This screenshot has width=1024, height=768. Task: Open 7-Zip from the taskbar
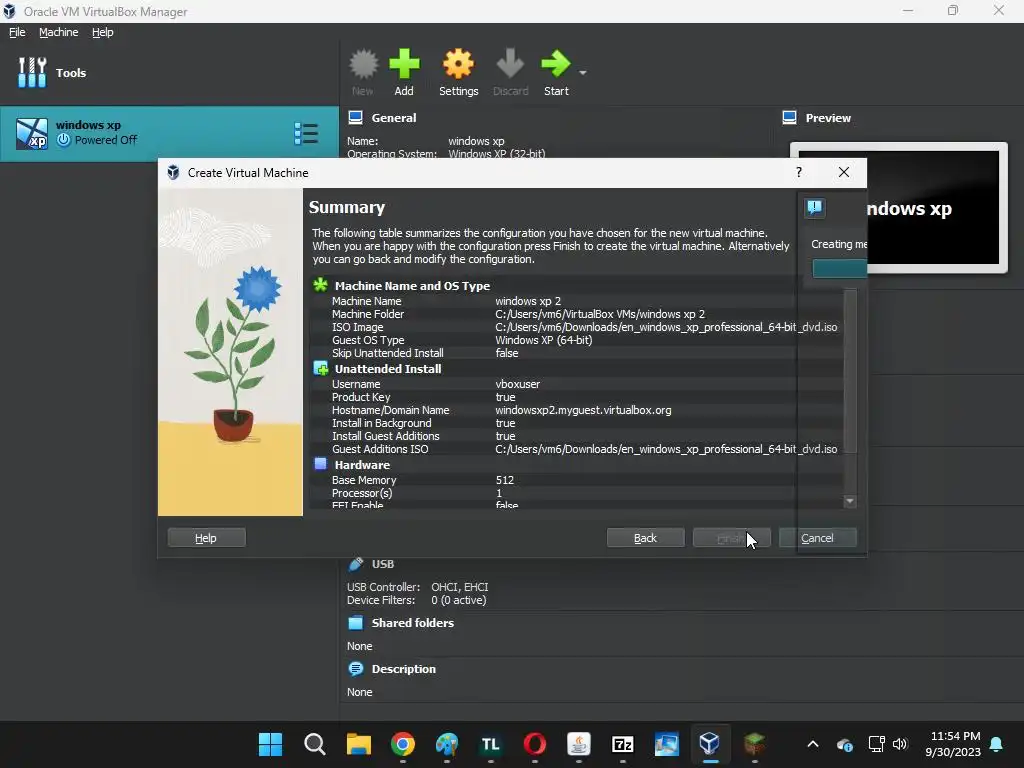coord(622,744)
